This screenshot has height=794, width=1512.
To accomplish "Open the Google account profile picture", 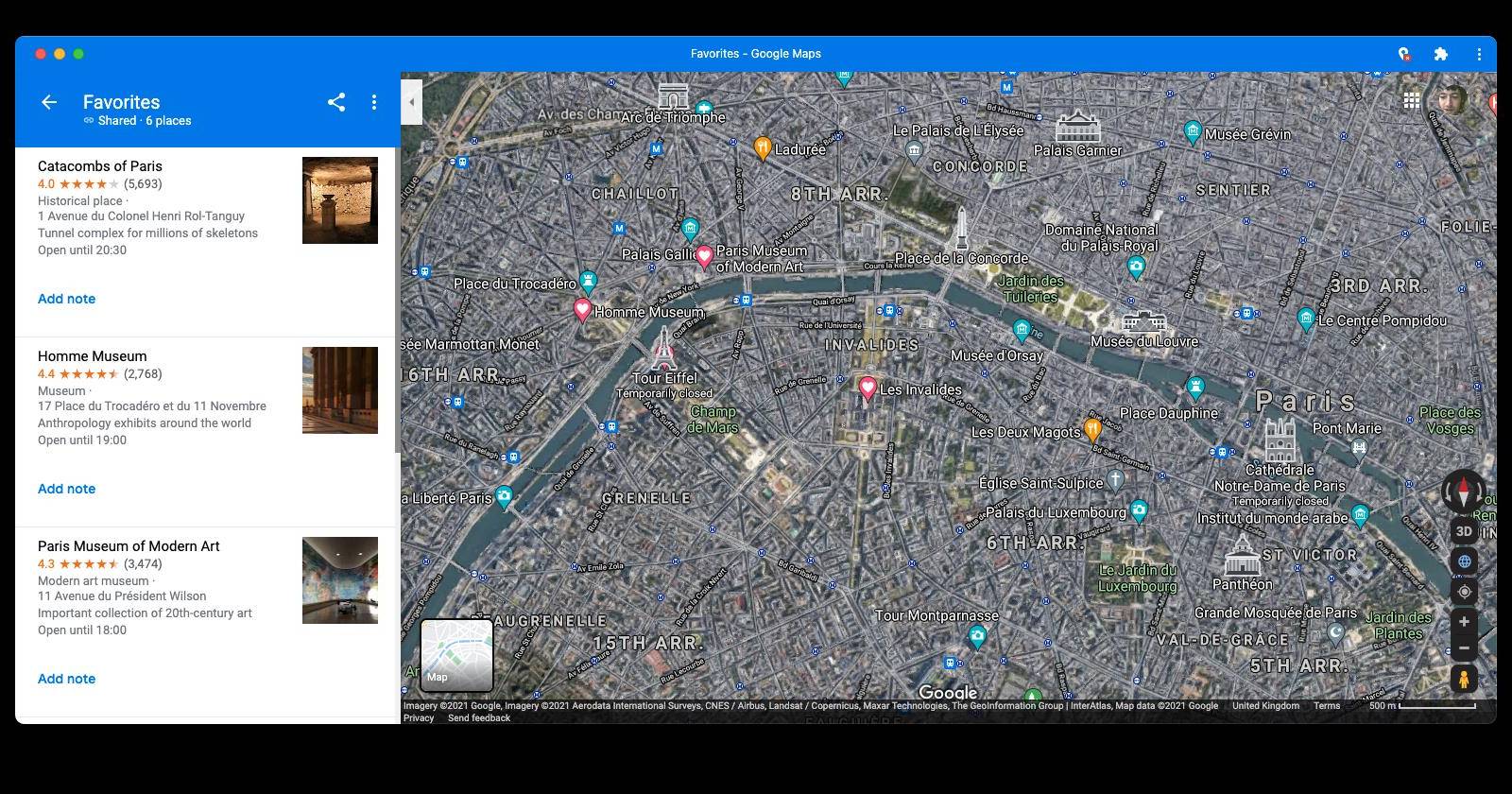I will point(1451,99).
